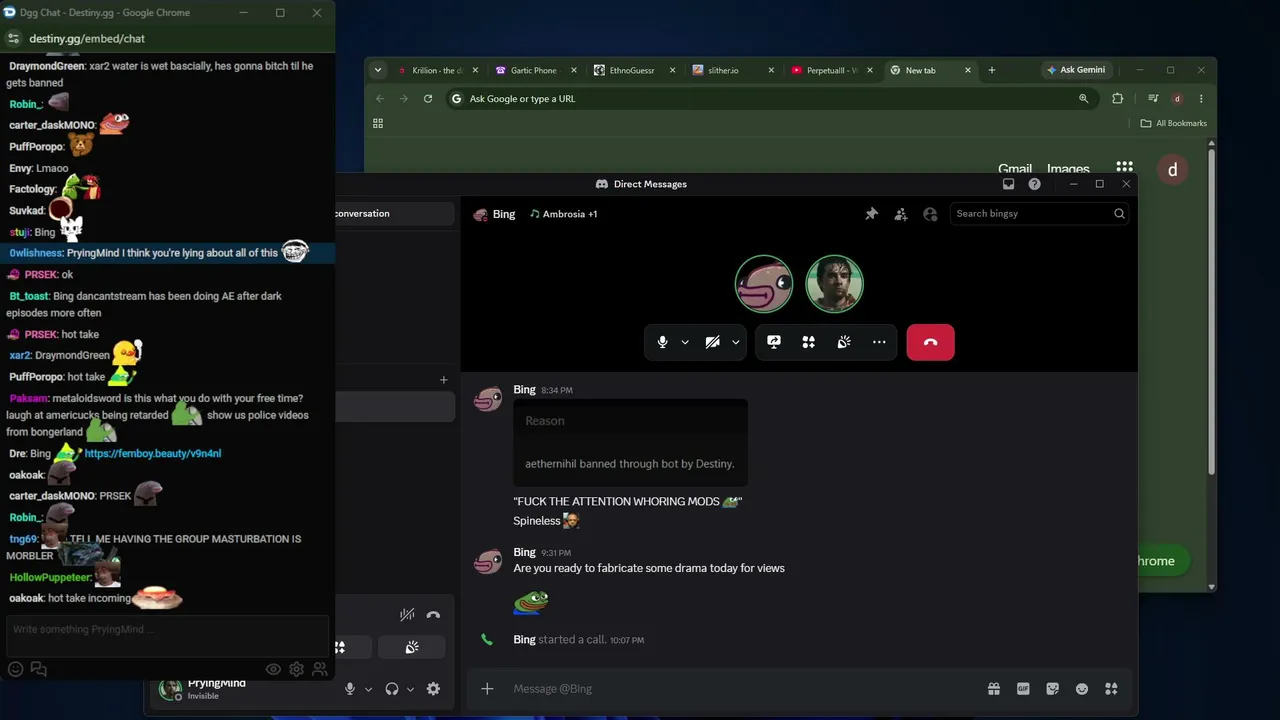Open the soundboard in the call controls
The image size is (1280, 720).
click(x=844, y=342)
